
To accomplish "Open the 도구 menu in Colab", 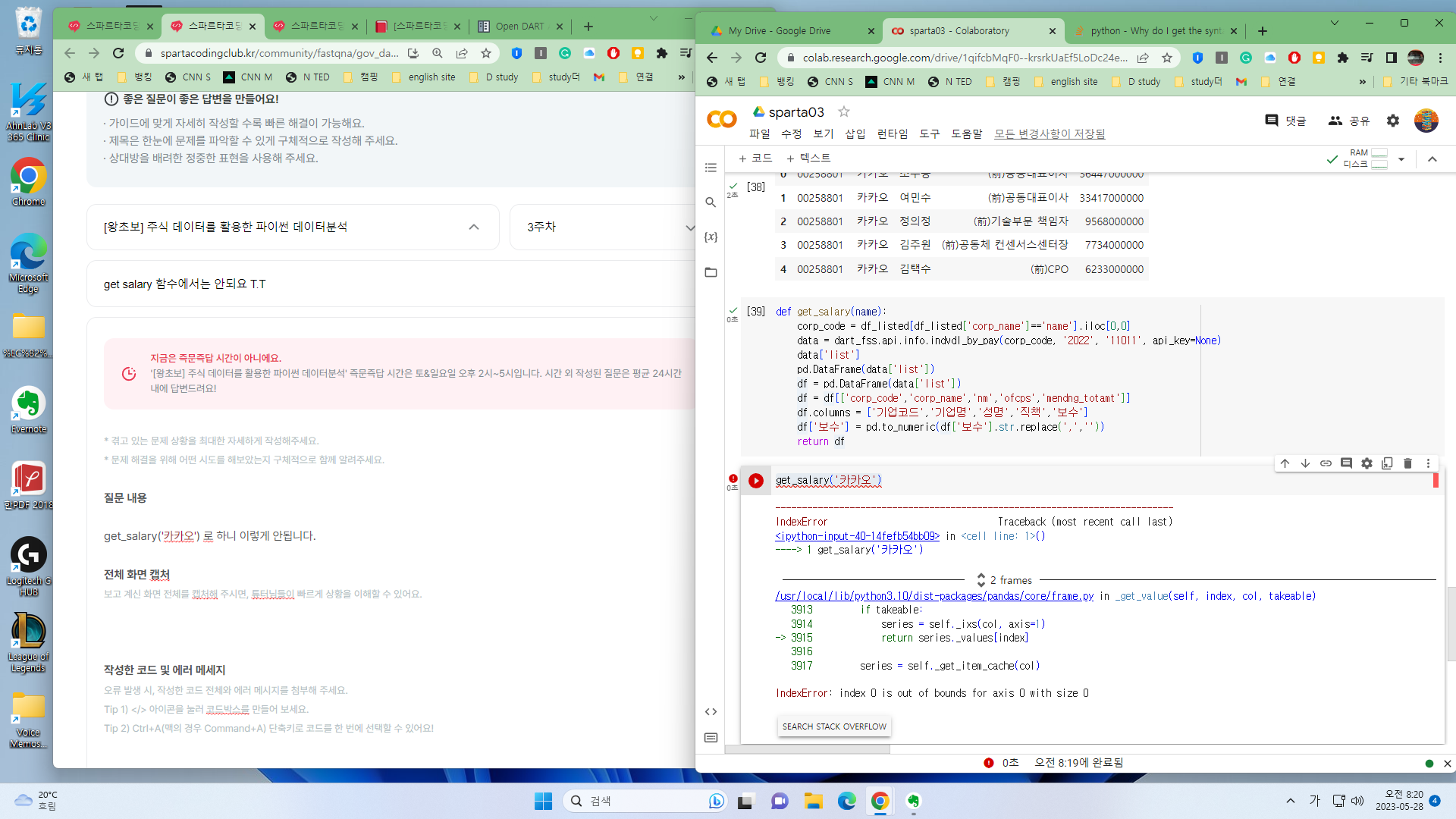I will click(930, 133).
